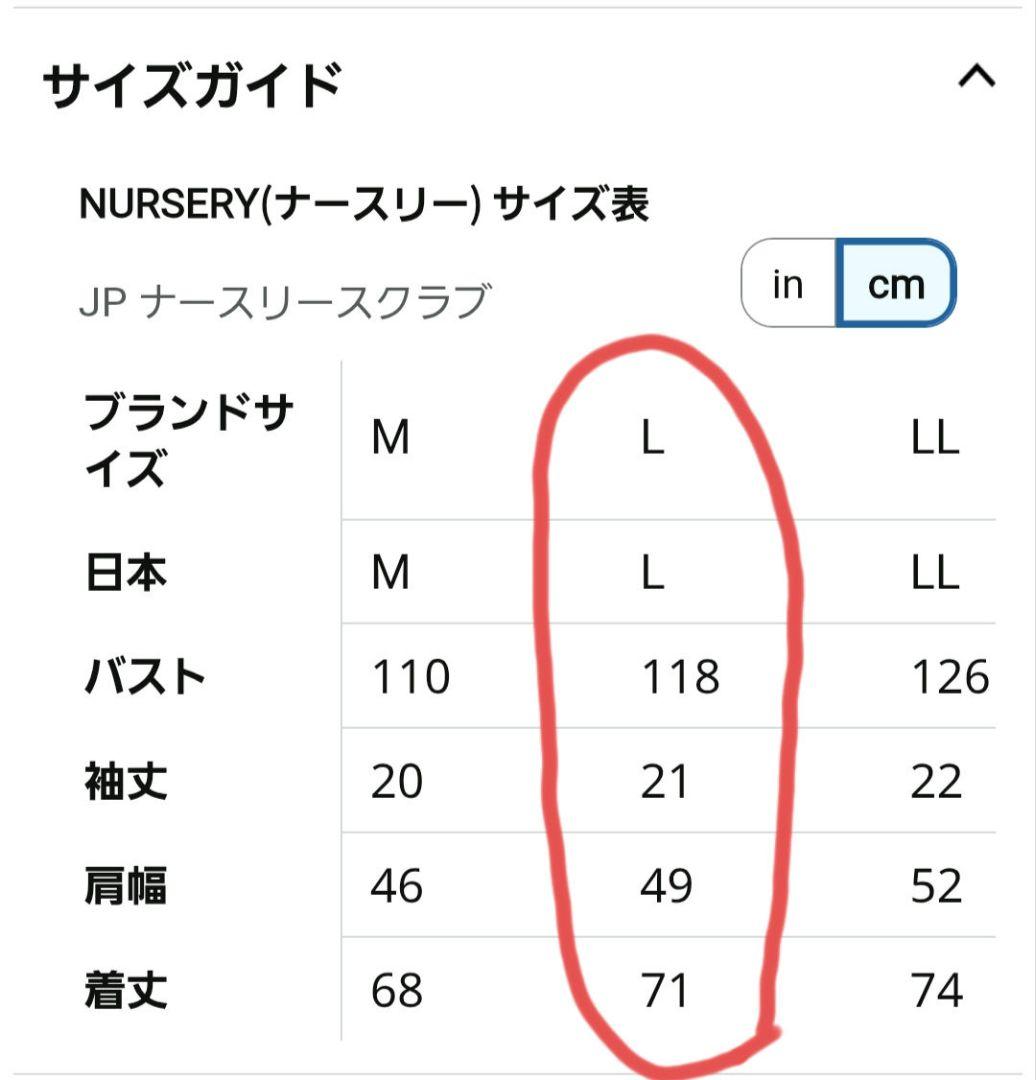The image size is (1036, 1080).
Task: Click the 日本 row label
Action: coord(125,572)
